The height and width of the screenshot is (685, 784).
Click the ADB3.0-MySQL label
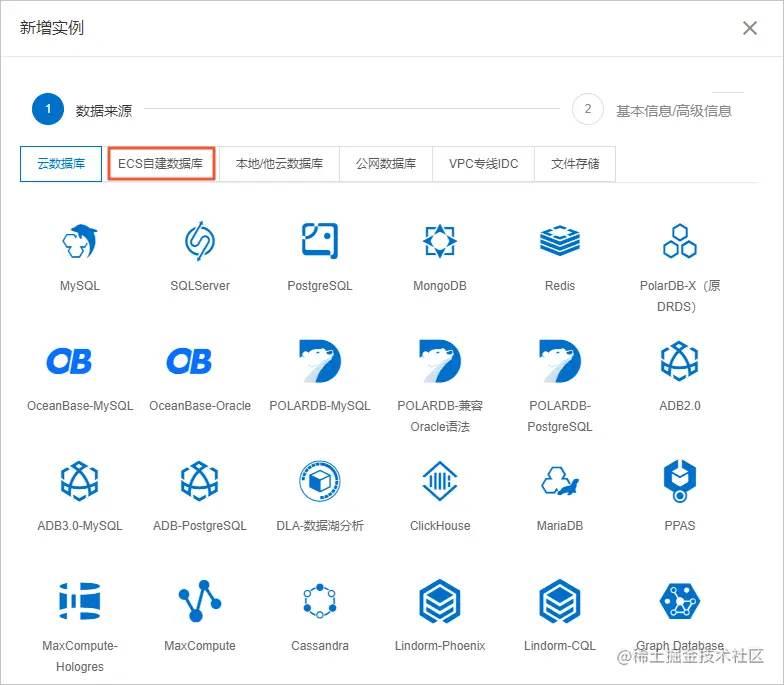[x=80, y=526]
